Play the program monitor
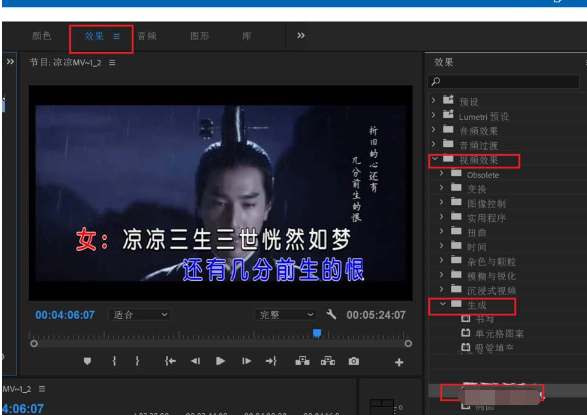 coord(220,361)
